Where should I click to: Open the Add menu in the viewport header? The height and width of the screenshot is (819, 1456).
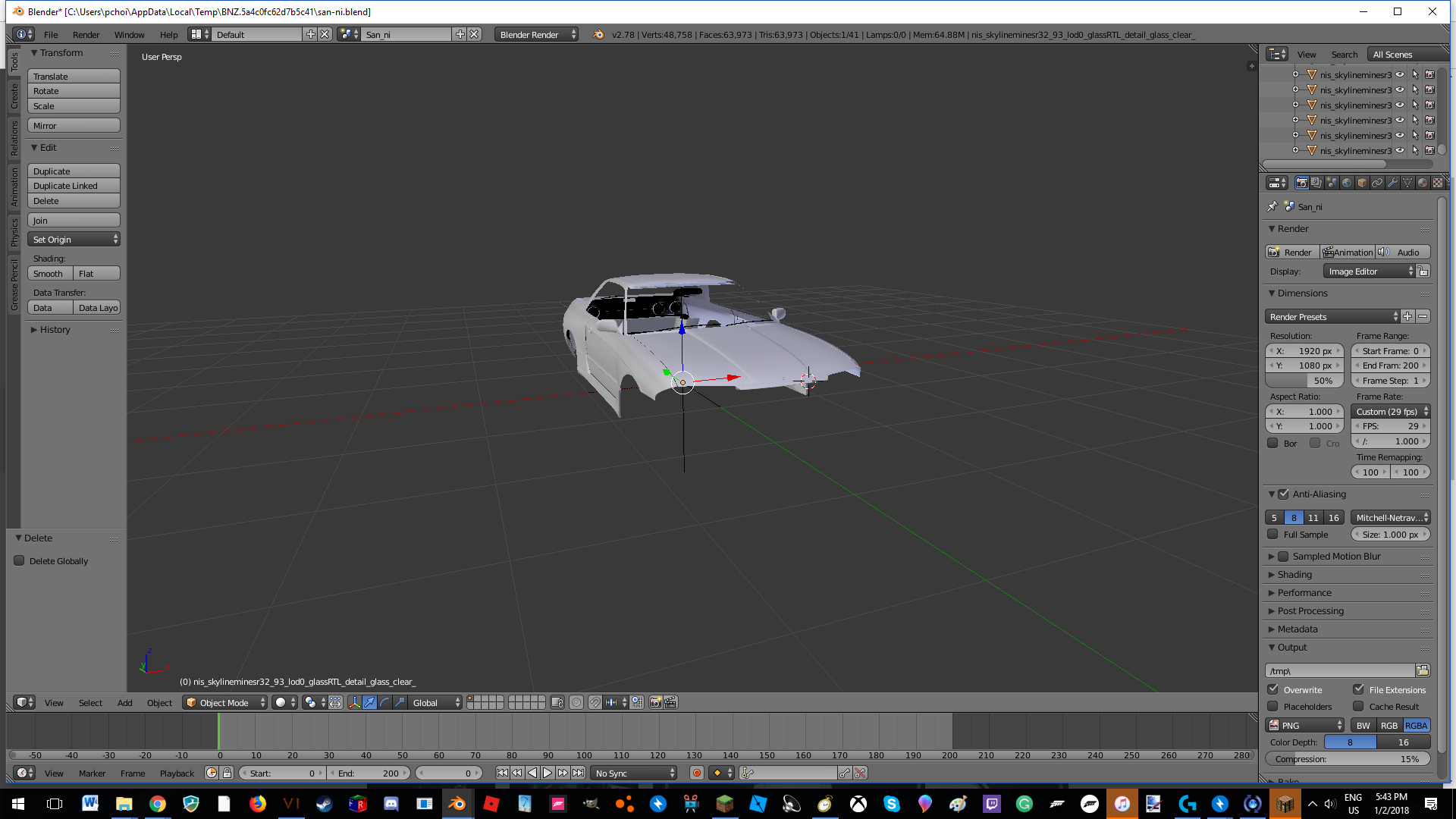(x=125, y=703)
